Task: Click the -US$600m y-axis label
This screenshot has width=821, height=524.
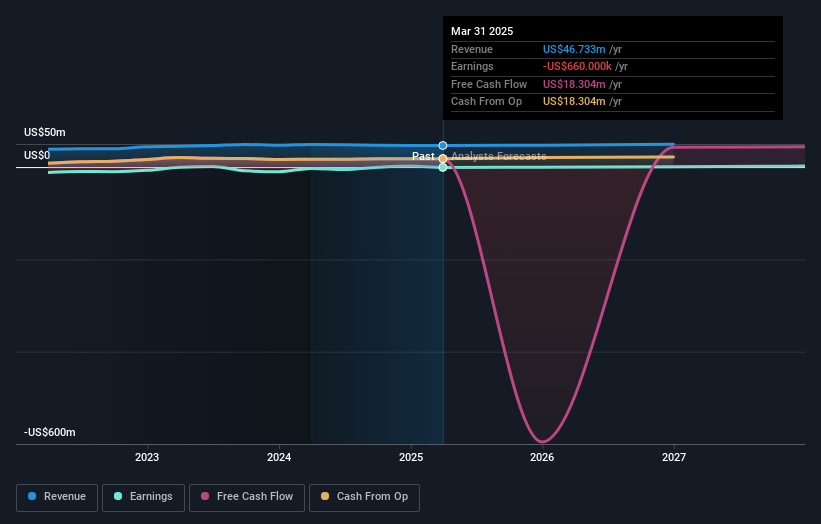Action: (50, 432)
